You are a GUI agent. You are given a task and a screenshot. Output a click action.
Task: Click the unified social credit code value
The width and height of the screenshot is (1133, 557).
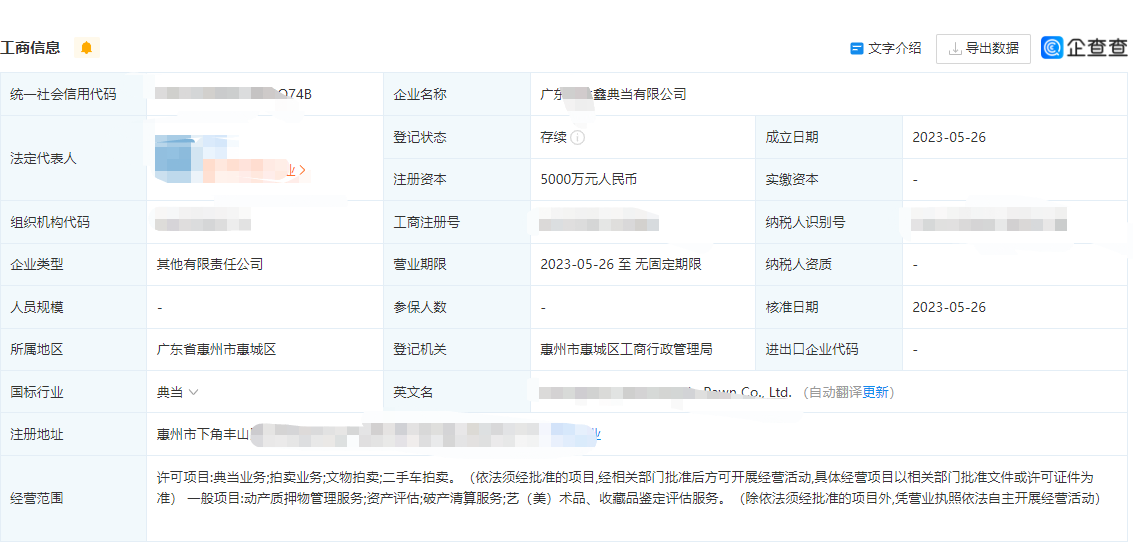coord(234,95)
